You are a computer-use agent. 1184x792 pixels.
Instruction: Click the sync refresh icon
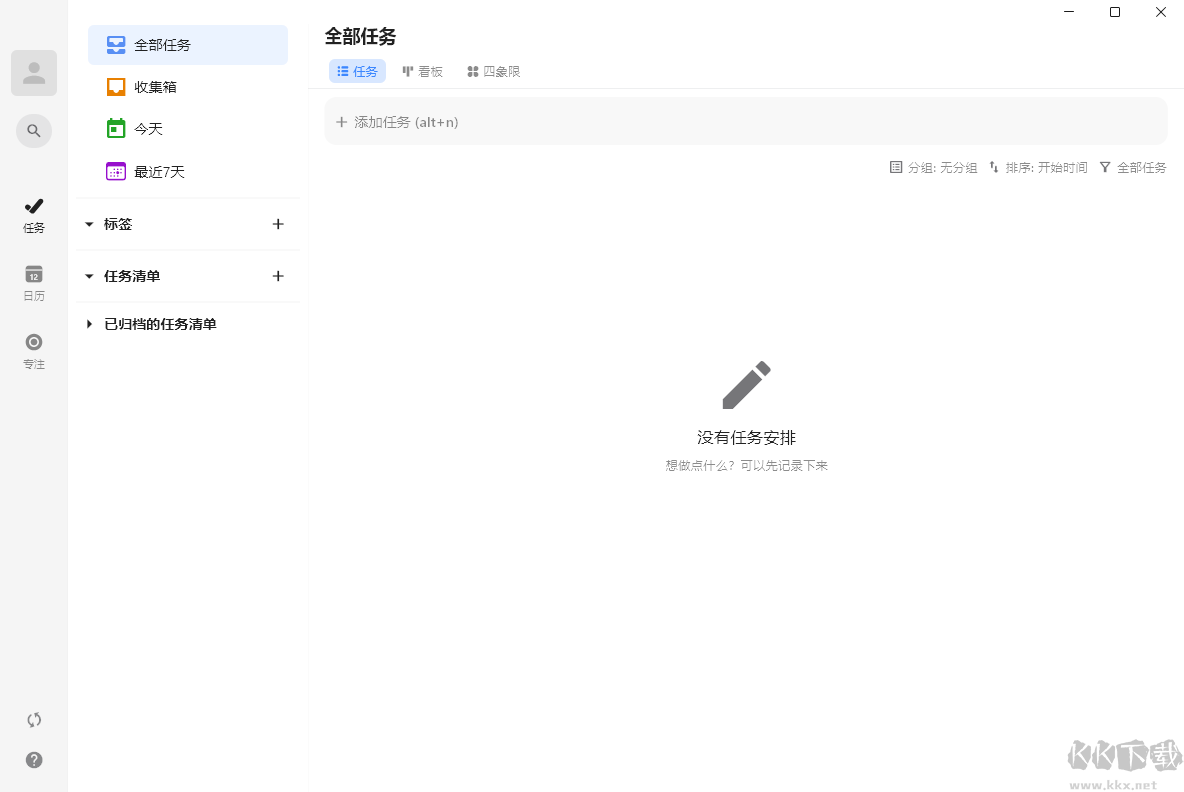(x=34, y=720)
